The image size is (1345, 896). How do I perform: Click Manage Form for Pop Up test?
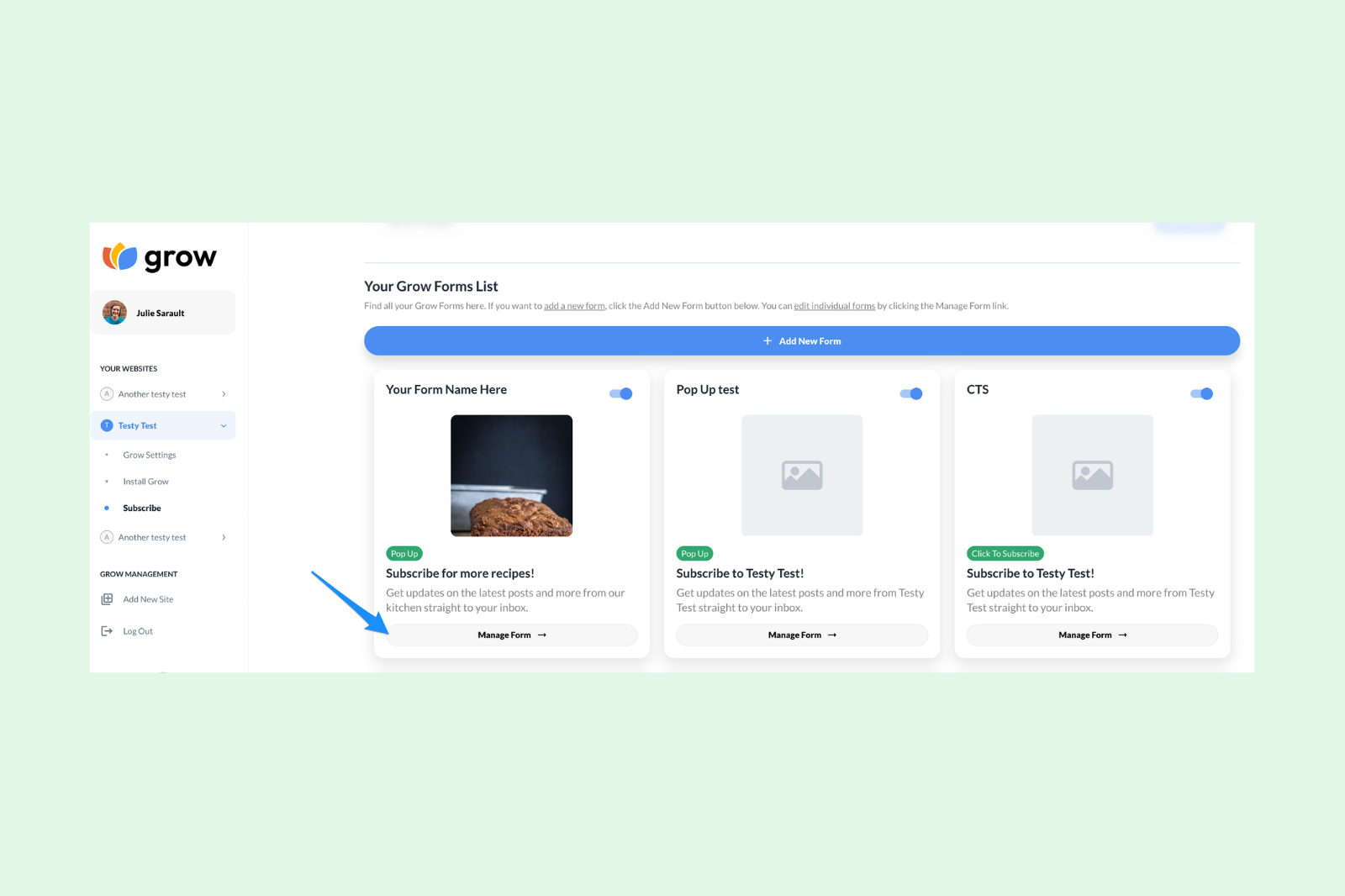[802, 635]
